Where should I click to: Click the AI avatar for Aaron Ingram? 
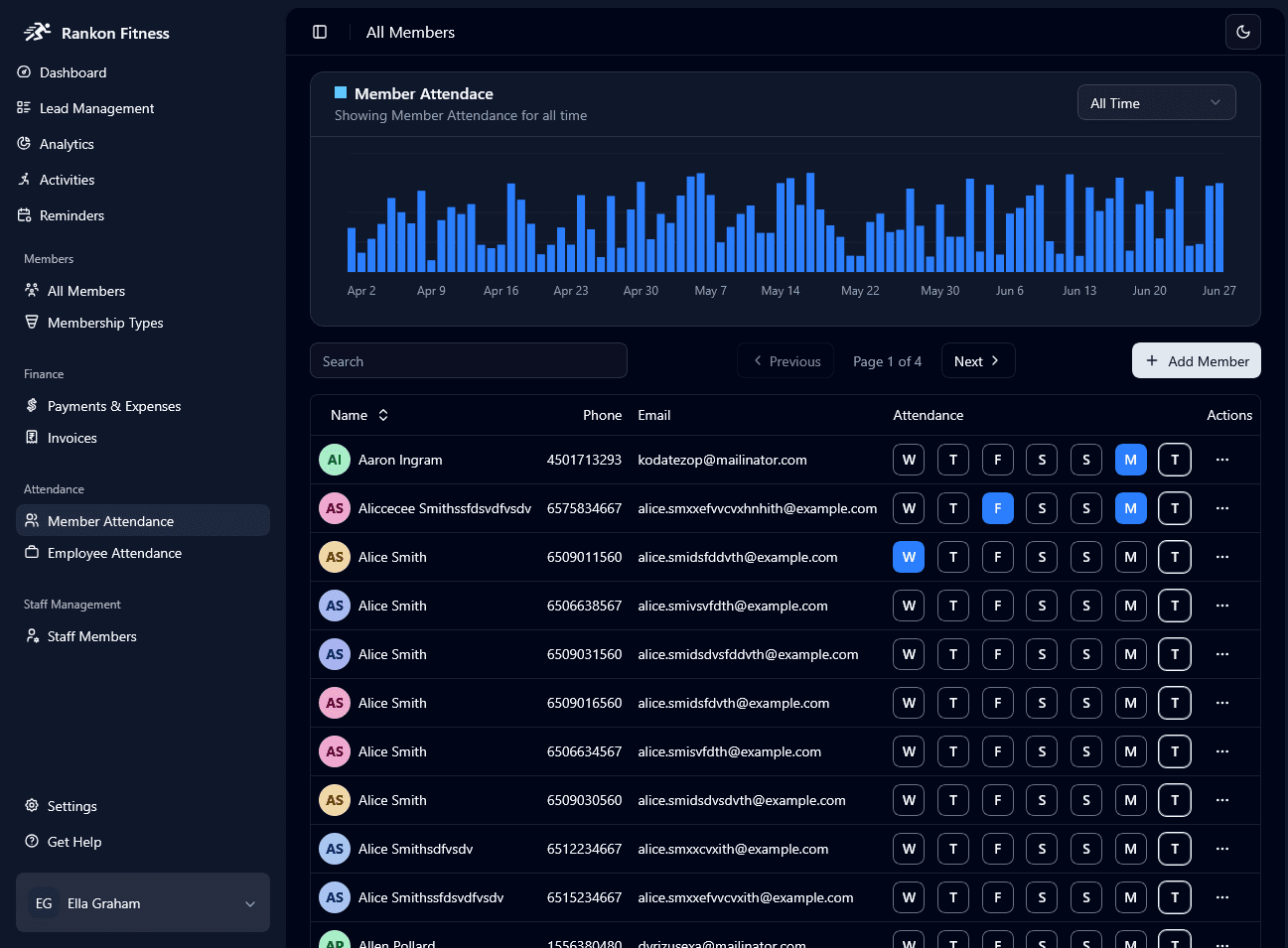tap(335, 460)
